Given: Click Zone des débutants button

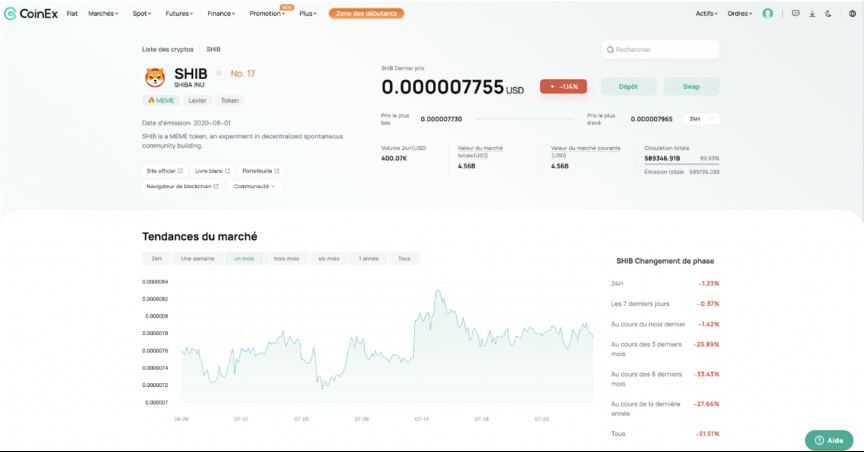Looking at the screenshot, I should click(x=366, y=14).
